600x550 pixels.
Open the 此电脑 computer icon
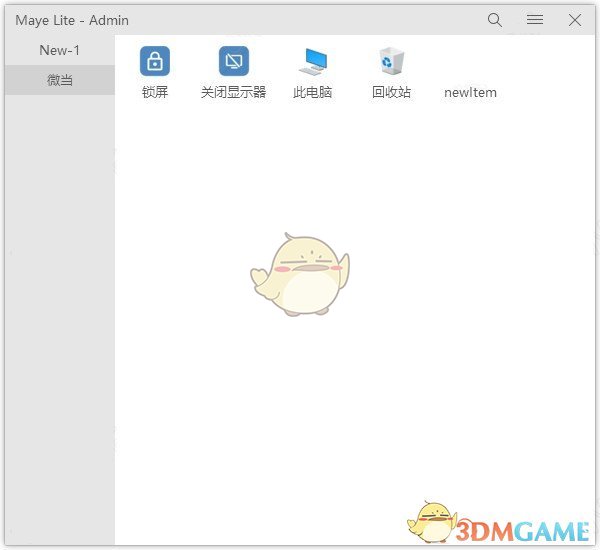click(312, 61)
